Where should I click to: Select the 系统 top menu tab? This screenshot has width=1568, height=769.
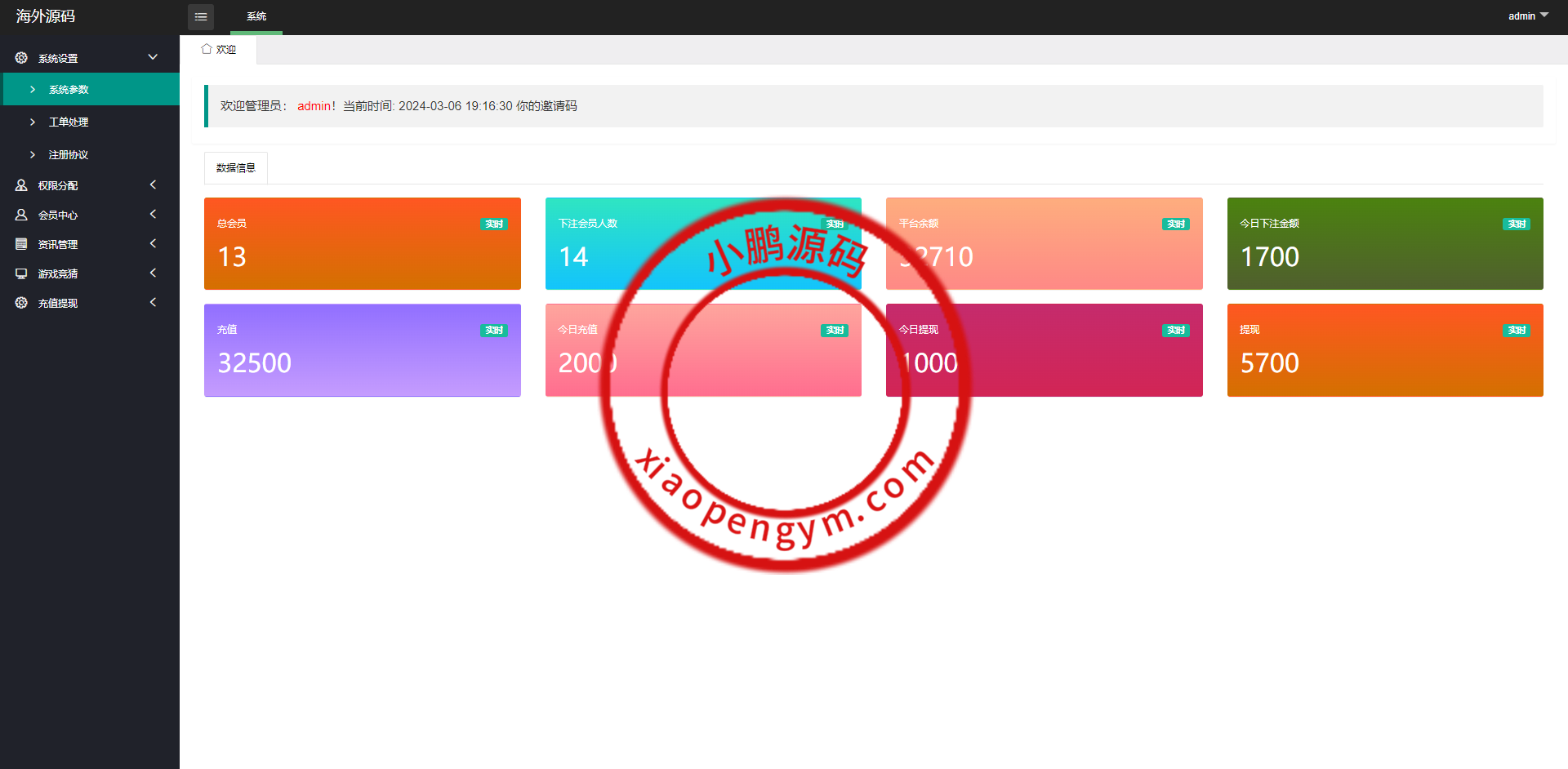tap(256, 16)
